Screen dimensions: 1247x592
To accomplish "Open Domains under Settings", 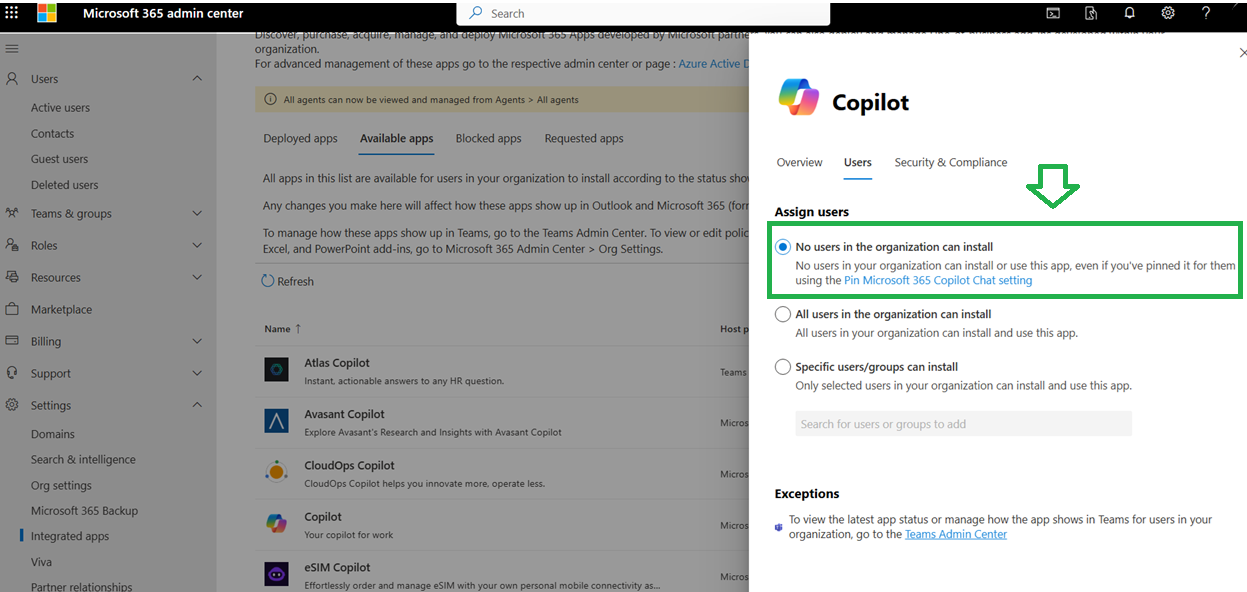I will pos(53,434).
